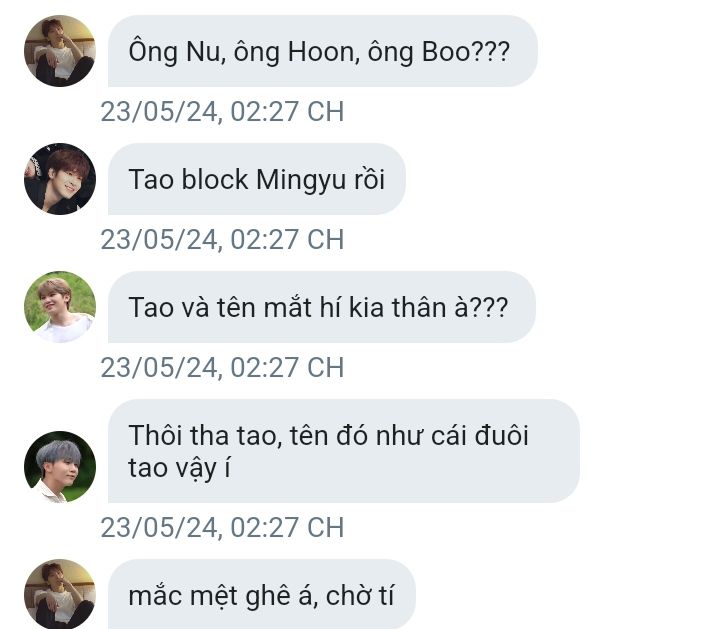Select the "Ông Nu, ông Hoon, ông Boo???" bubble
Image resolution: width=720 pixels, height=629 pixels.
pyautogui.click(x=323, y=51)
